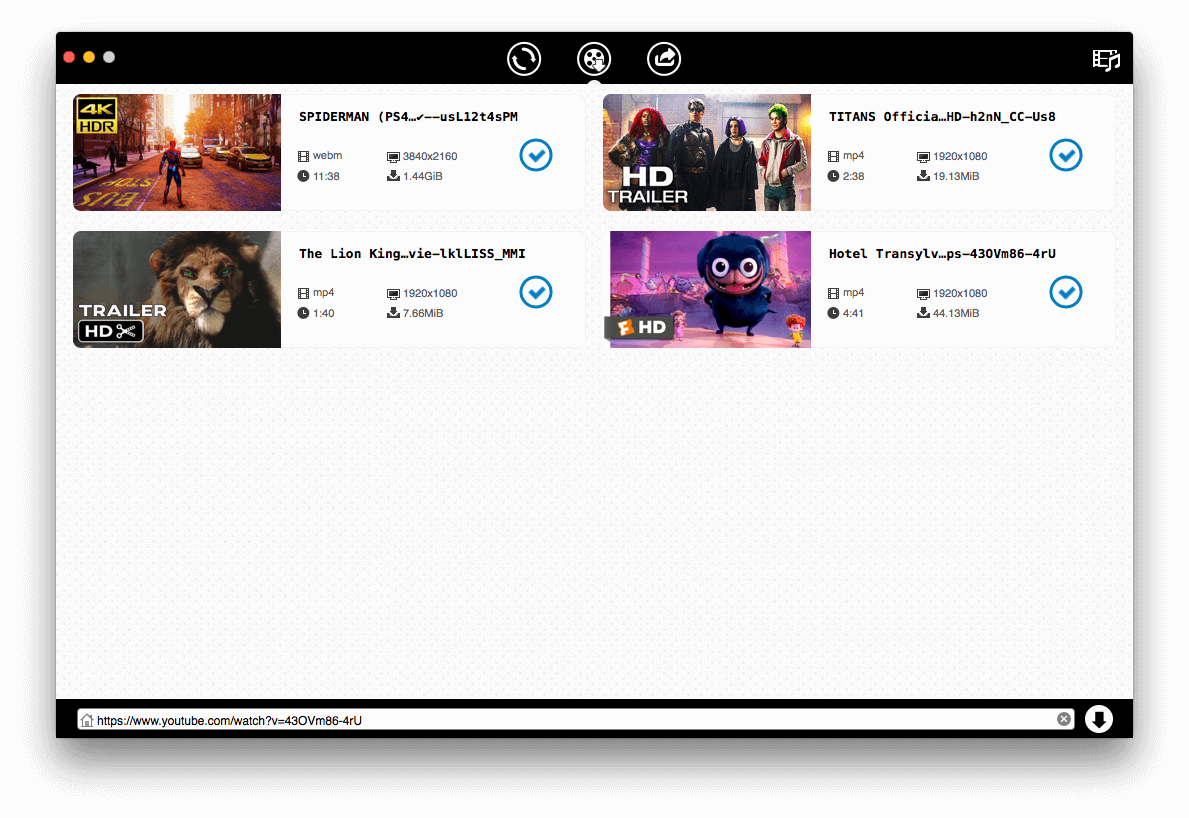Clear the URL field with the x icon
The width and height of the screenshot is (1189, 818).
tap(1064, 719)
